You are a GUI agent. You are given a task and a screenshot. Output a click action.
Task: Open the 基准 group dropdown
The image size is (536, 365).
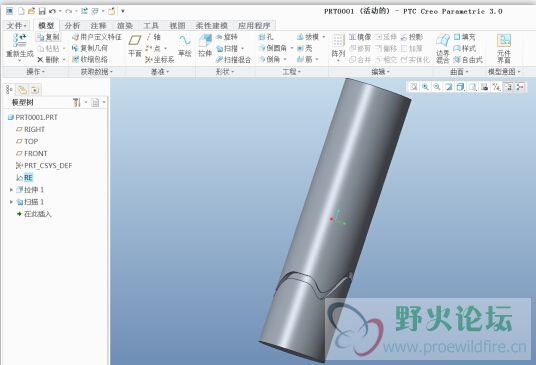point(160,72)
